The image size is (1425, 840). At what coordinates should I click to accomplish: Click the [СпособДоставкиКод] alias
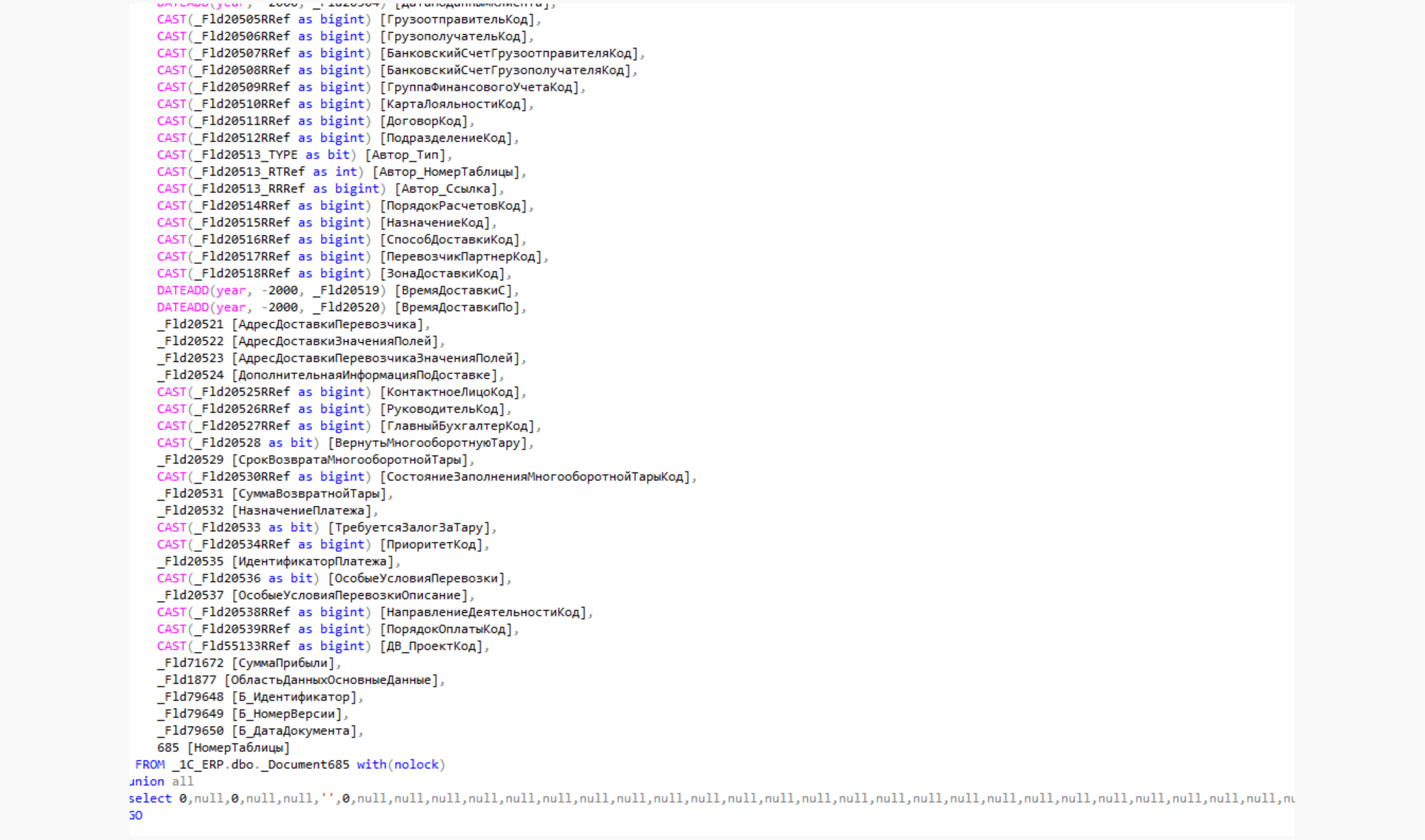point(450,240)
